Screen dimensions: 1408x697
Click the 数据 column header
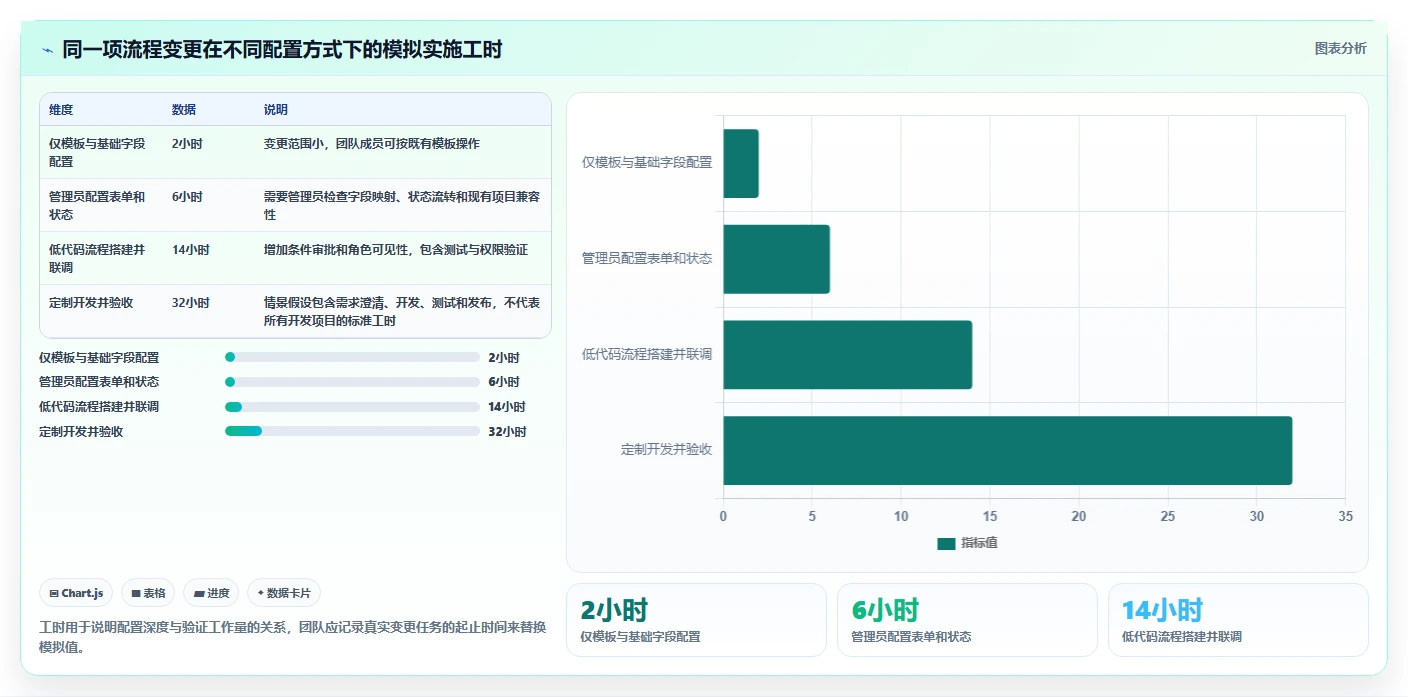pos(184,110)
